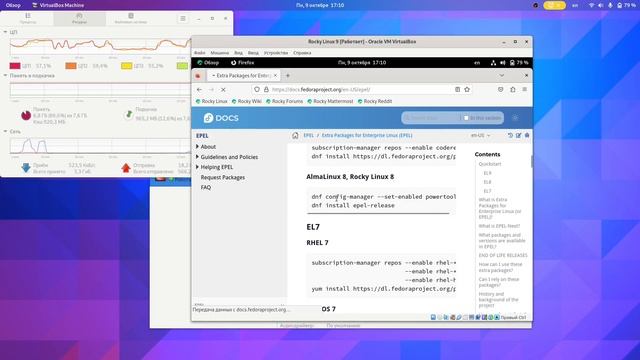Collapse the Память и подкачка section
Viewport: 640px width, 360px height.
6,76
